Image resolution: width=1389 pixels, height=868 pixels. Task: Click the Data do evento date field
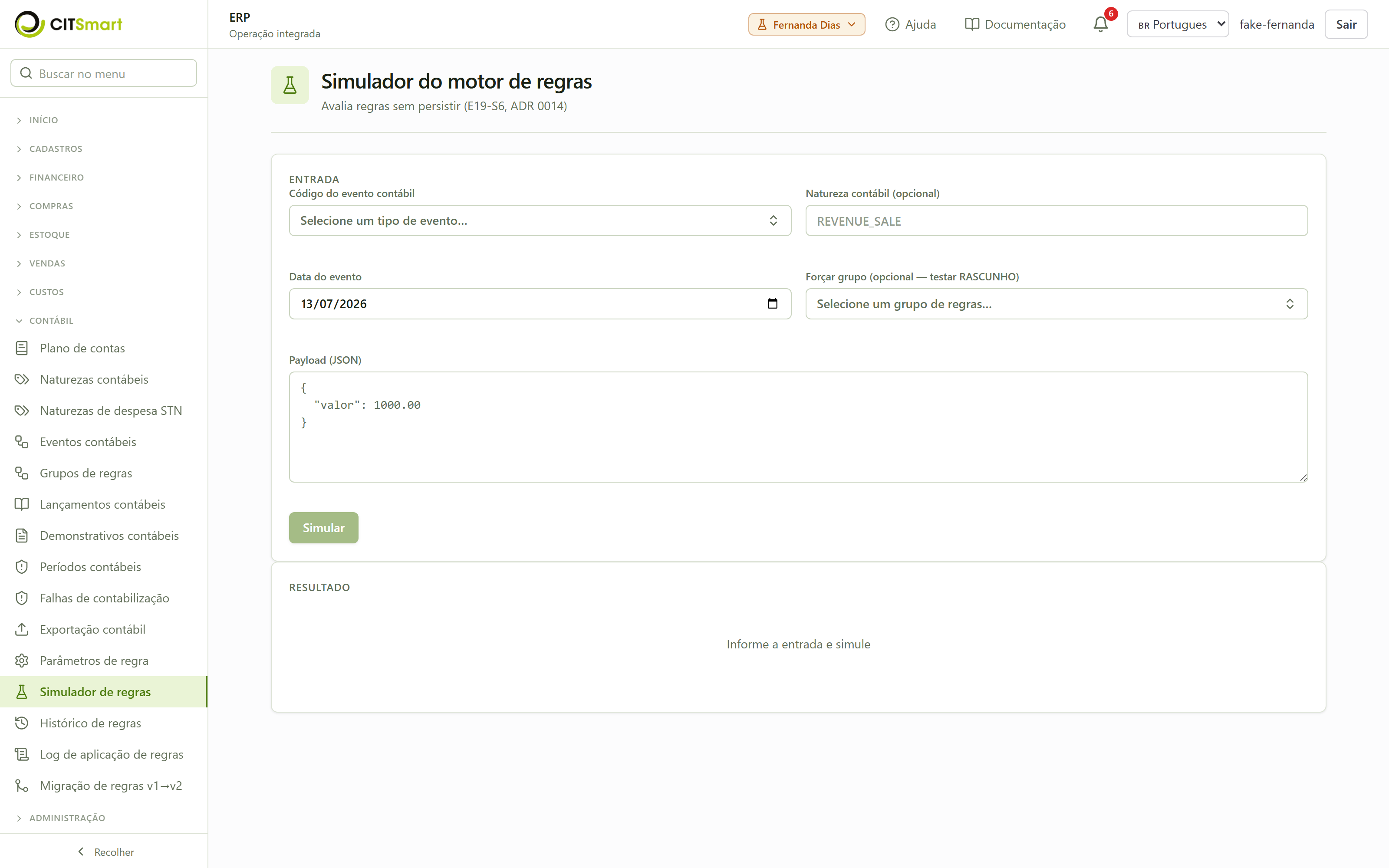[540, 304]
